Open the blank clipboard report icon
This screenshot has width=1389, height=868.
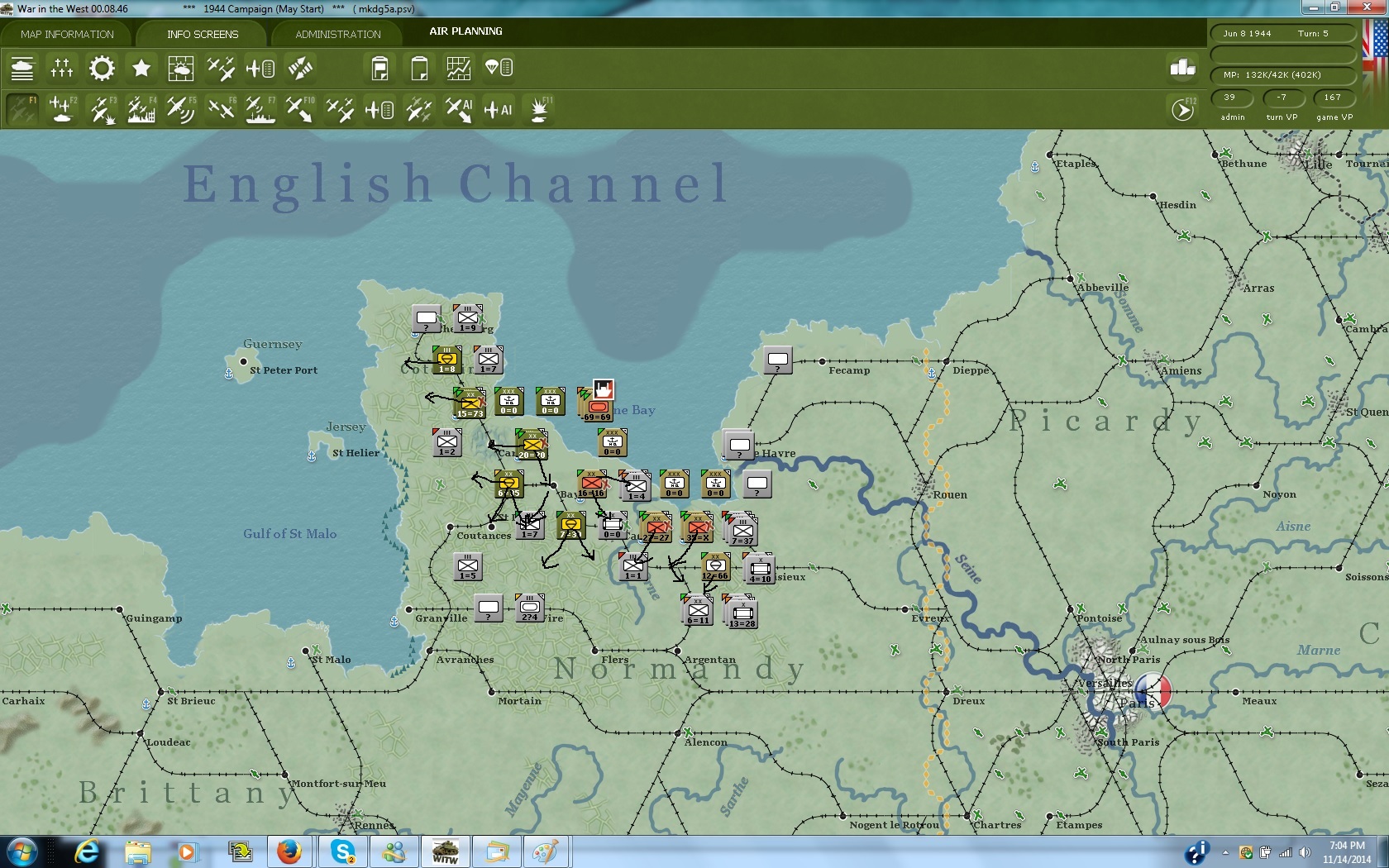click(419, 68)
